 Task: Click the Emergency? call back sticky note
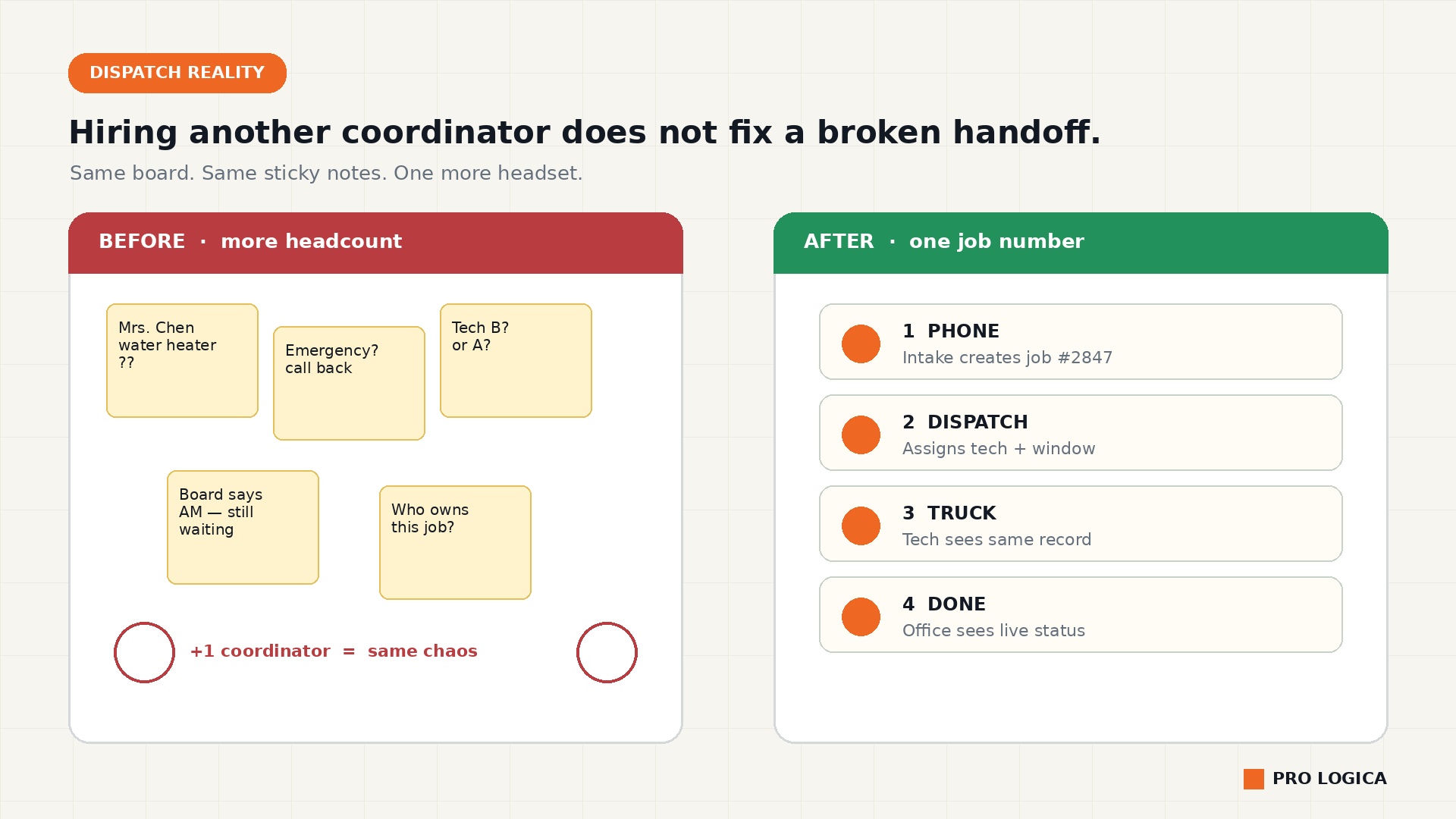click(x=349, y=383)
